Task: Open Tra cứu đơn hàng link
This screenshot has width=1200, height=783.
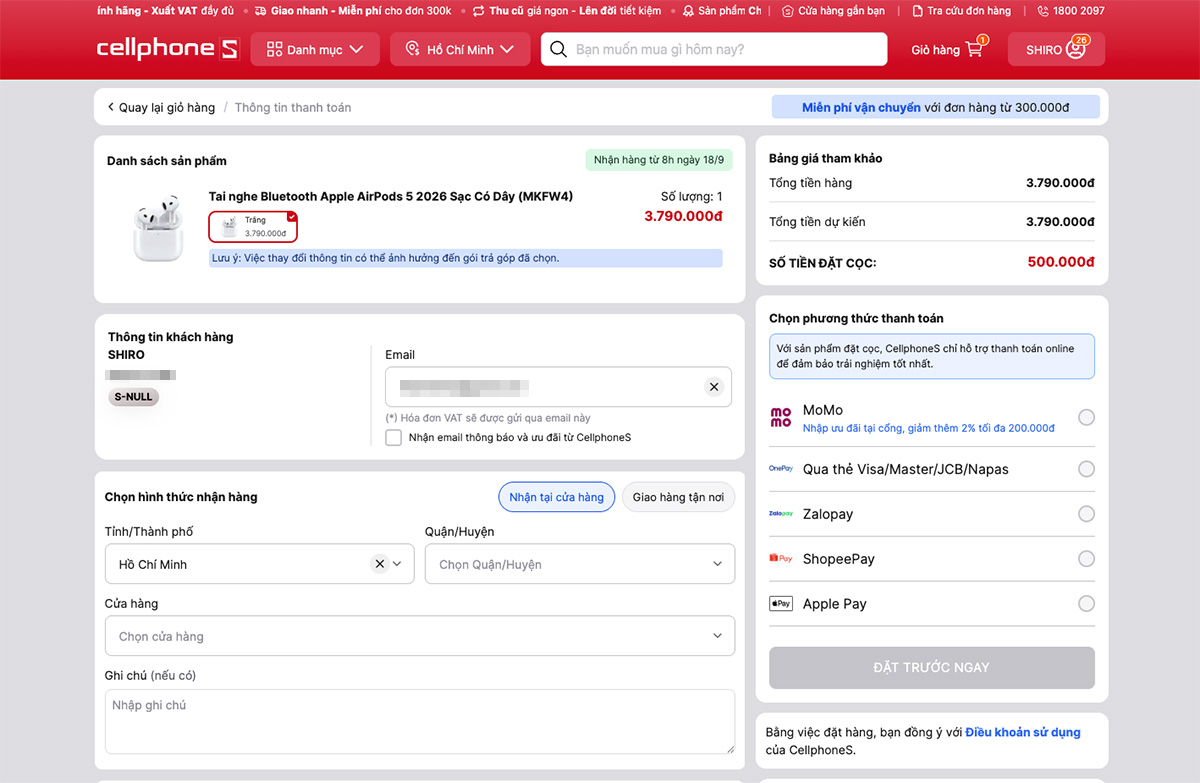Action: coord(962,11)
